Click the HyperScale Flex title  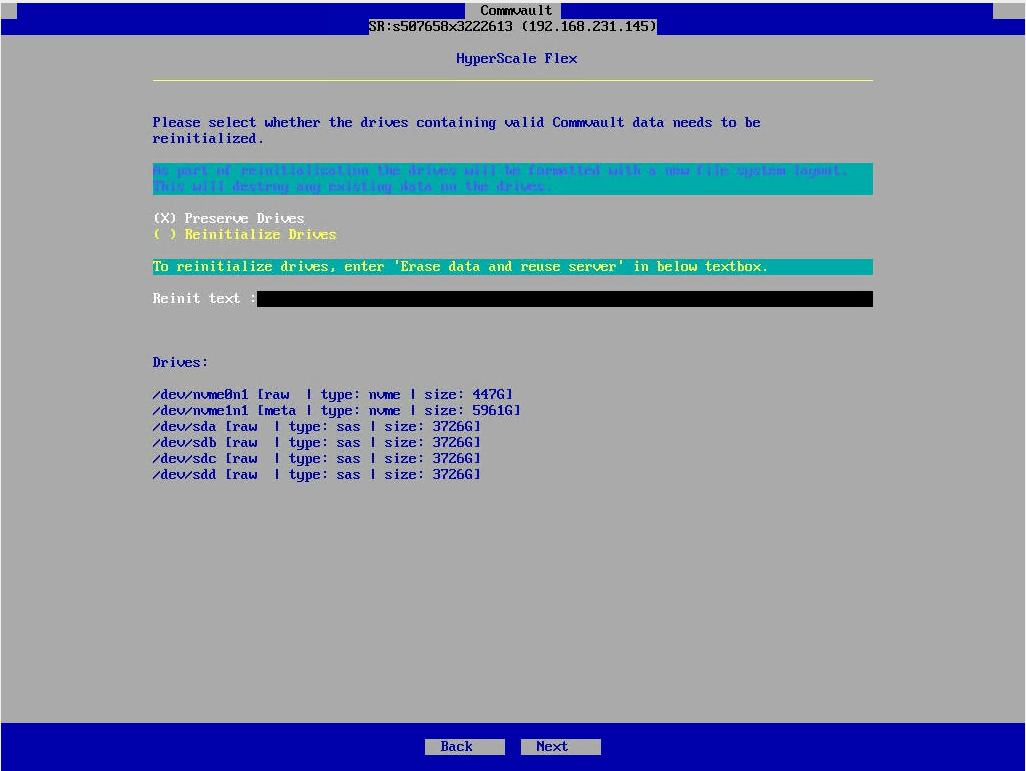point(516,58)
